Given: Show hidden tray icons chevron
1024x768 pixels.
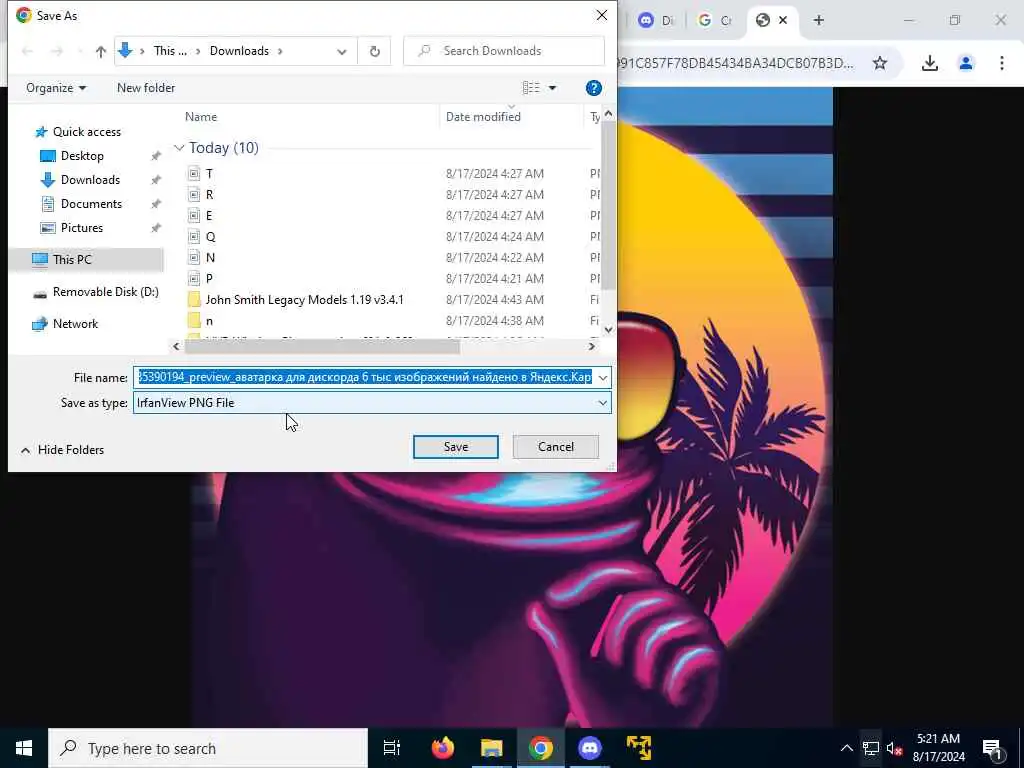Looking at the screenshot, I should 846,748.
